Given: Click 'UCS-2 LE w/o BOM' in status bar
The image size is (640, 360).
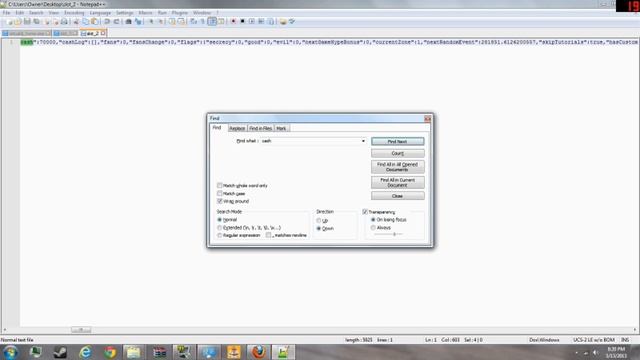Looking at the screenshot, I should tap(593, 340).
